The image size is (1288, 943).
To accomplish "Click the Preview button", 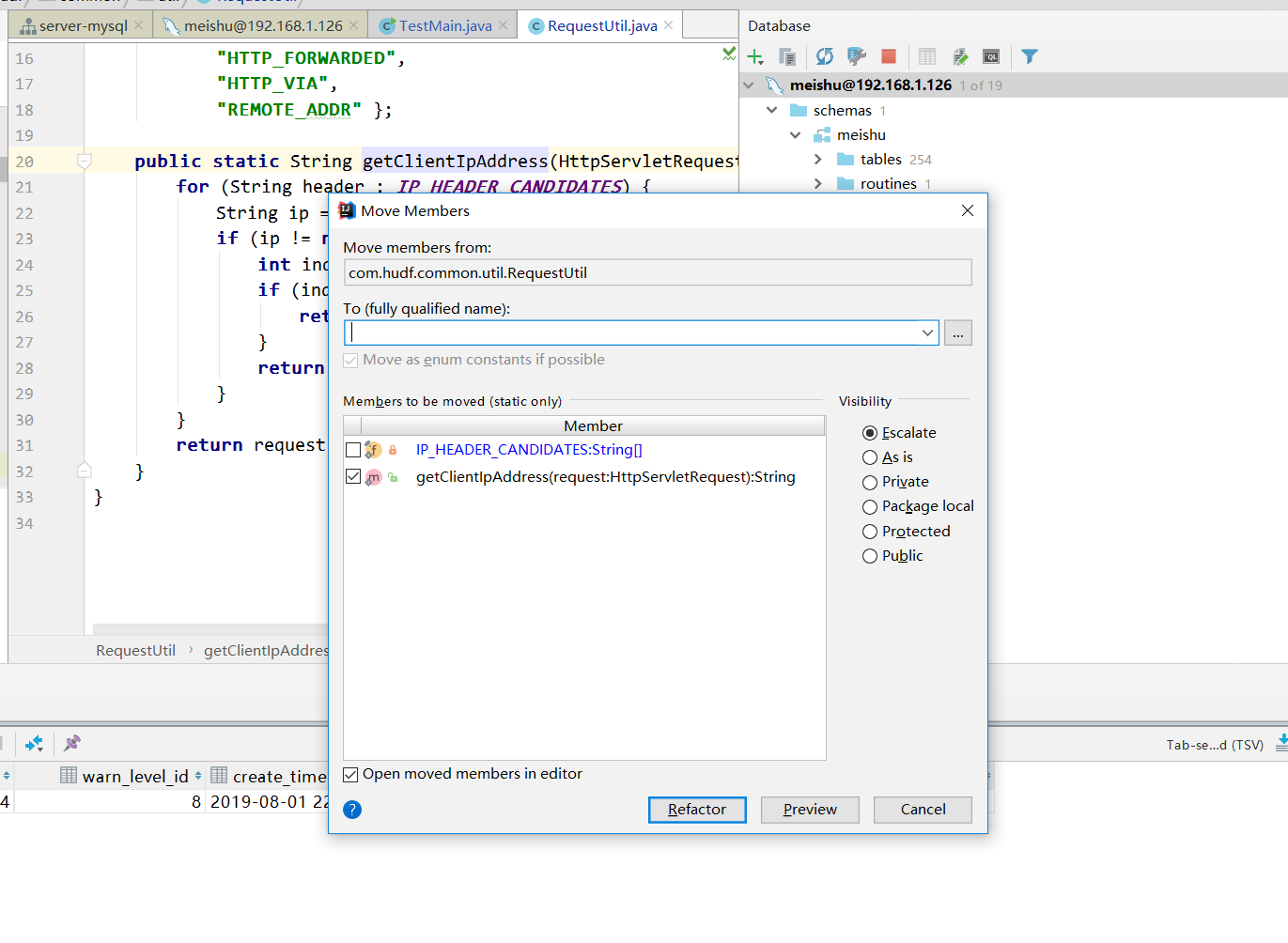I will pyautogui.click(x=810, y=810).
